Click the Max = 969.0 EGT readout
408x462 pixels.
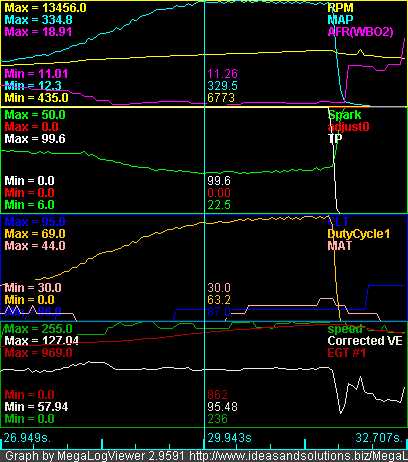(38, 353)
